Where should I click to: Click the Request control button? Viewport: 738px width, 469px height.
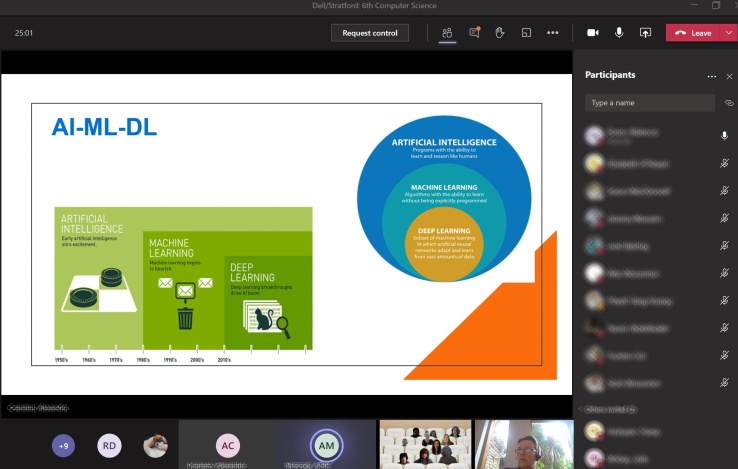tap(370, 32)
